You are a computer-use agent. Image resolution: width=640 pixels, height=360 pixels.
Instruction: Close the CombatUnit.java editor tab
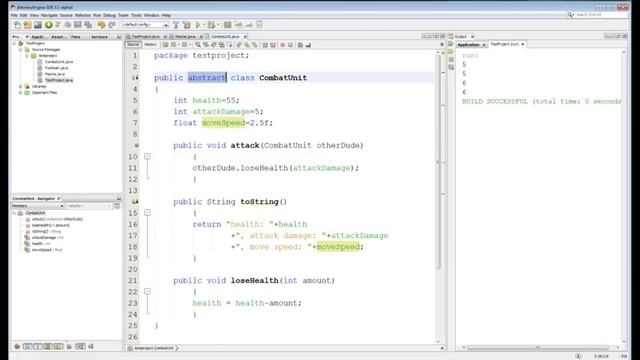tap(245, 37)
